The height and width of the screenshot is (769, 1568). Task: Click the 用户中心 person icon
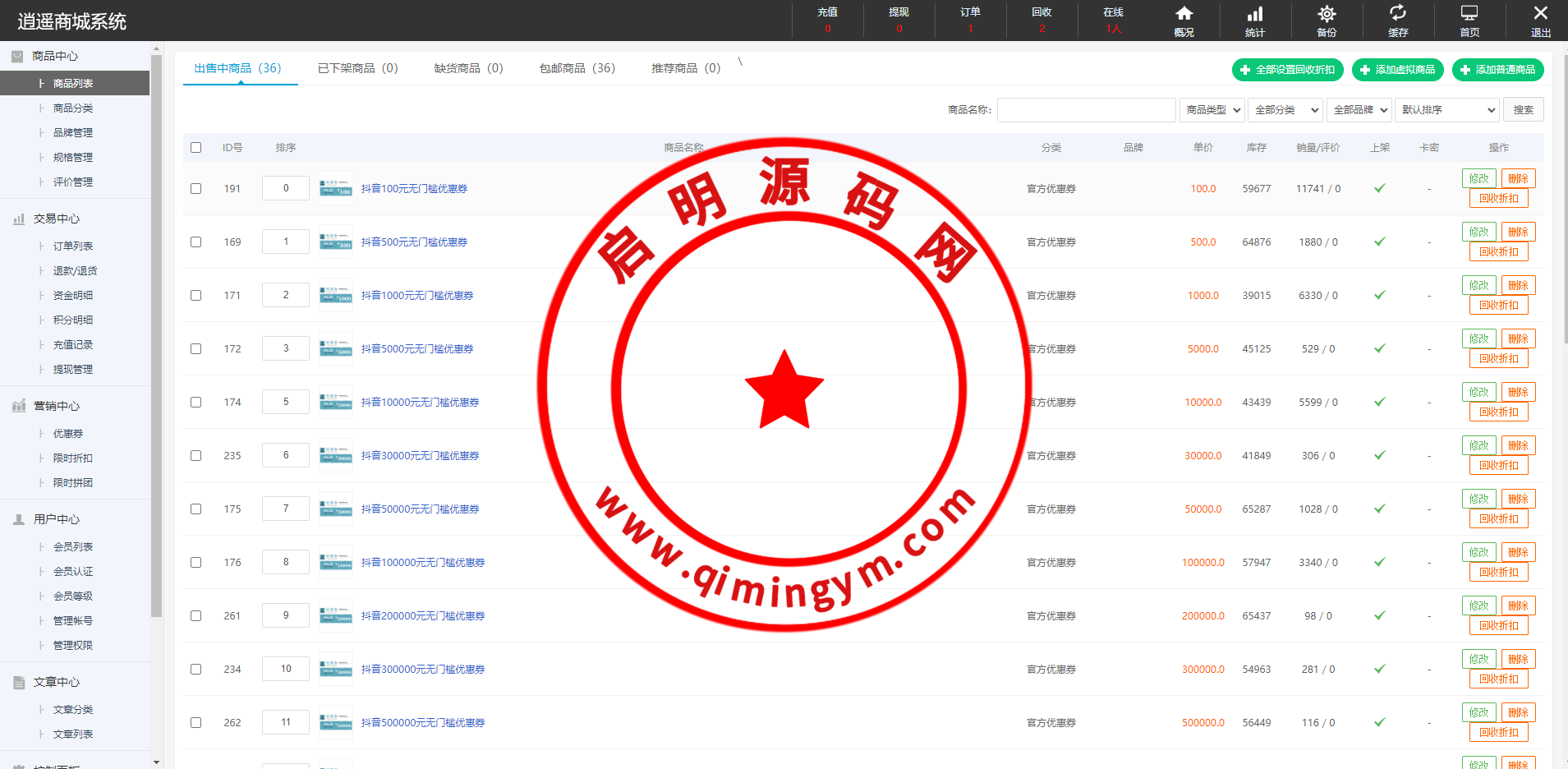tap(19, 520)
